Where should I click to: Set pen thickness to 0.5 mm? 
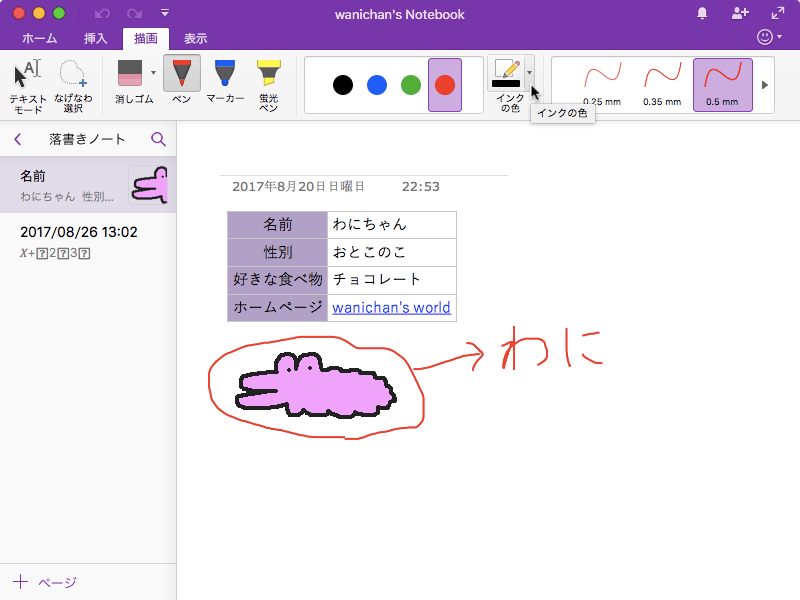pos(722,85)
